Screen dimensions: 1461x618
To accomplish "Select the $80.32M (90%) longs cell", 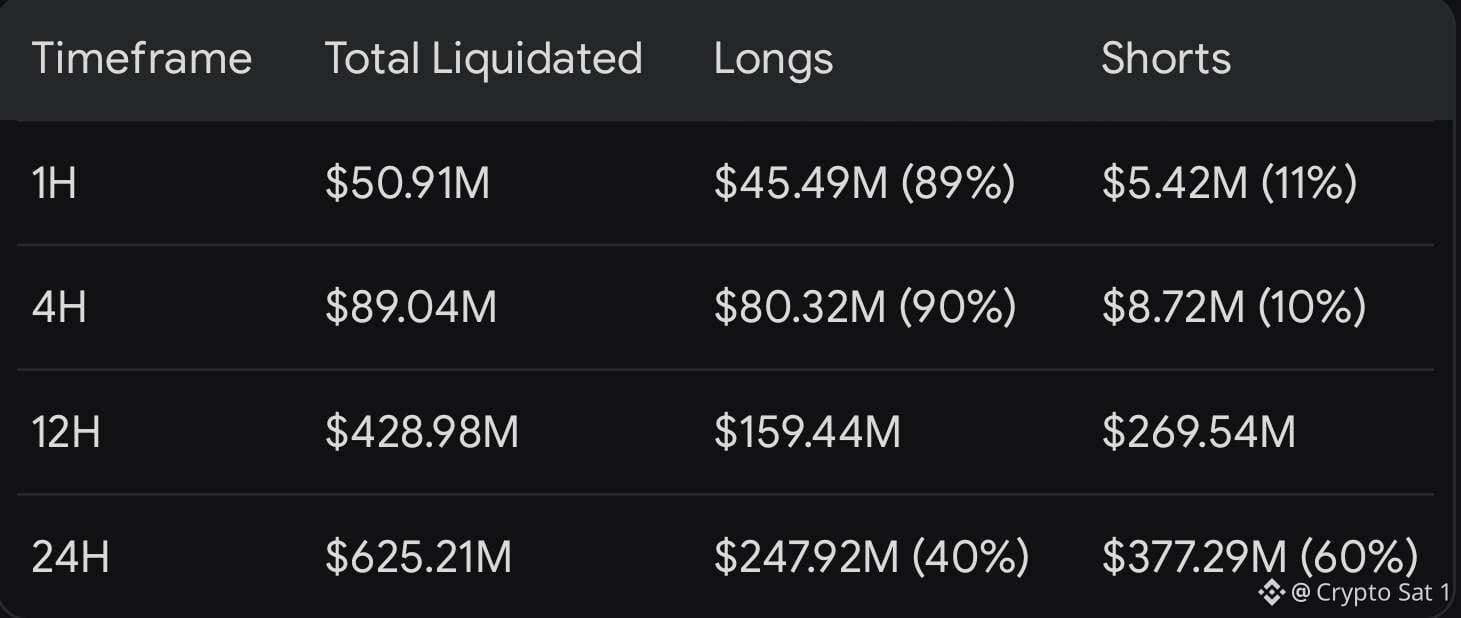I will (865, 308).
